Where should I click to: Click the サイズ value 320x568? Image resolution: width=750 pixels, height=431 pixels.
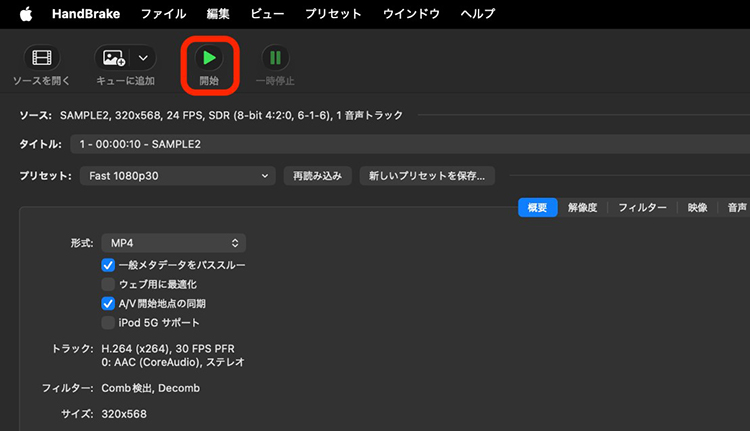pyautogui.click(x=124, y=414)
